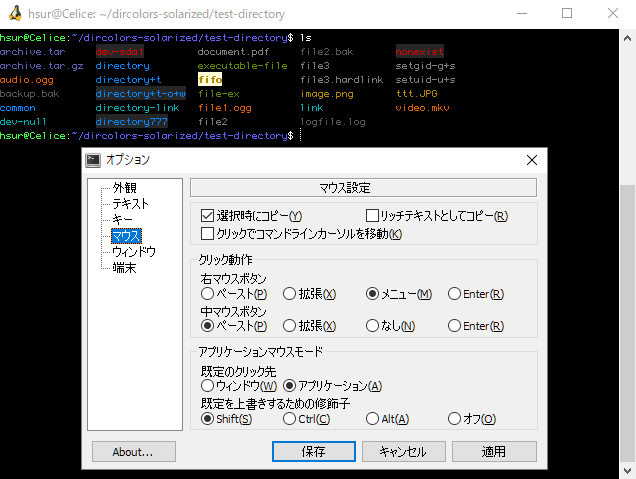Click the penguin icon in terminal title bar

(13, 15)
